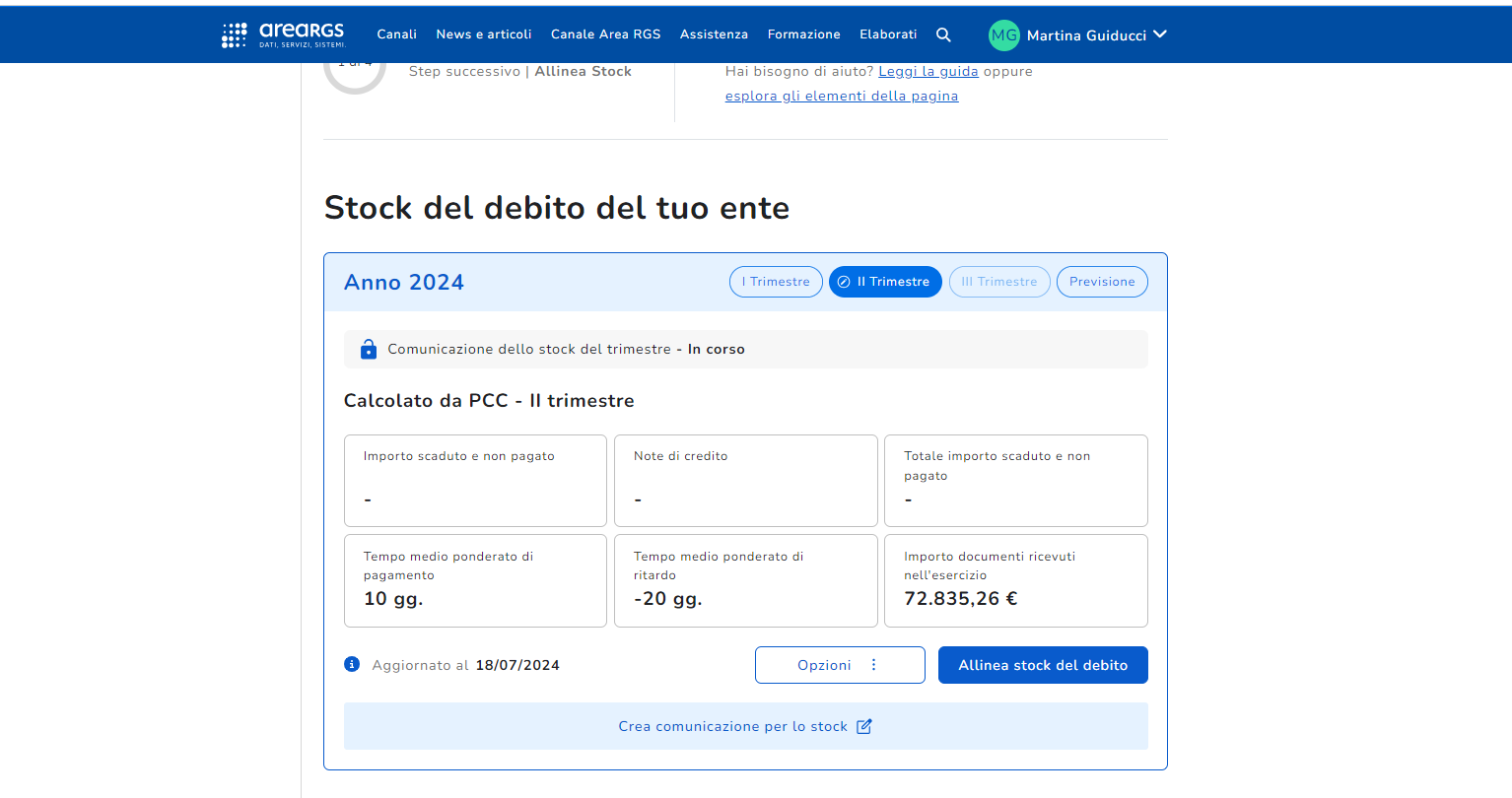Image resolution: width=1512 pixels, height=798 pixels.
Task: Click the info icon next to Aggiornato al
Action: tap(352, 664)
